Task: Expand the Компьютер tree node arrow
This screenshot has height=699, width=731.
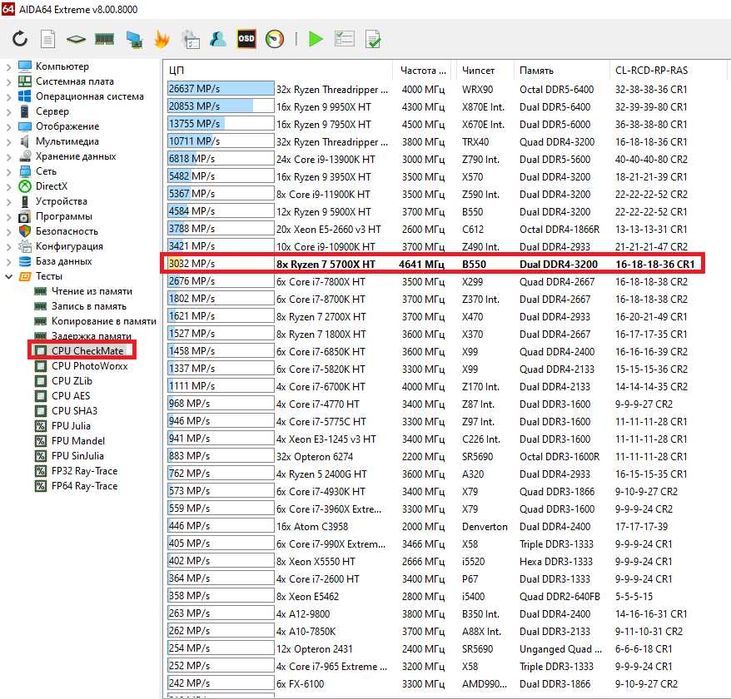Action: pos(8,67)
